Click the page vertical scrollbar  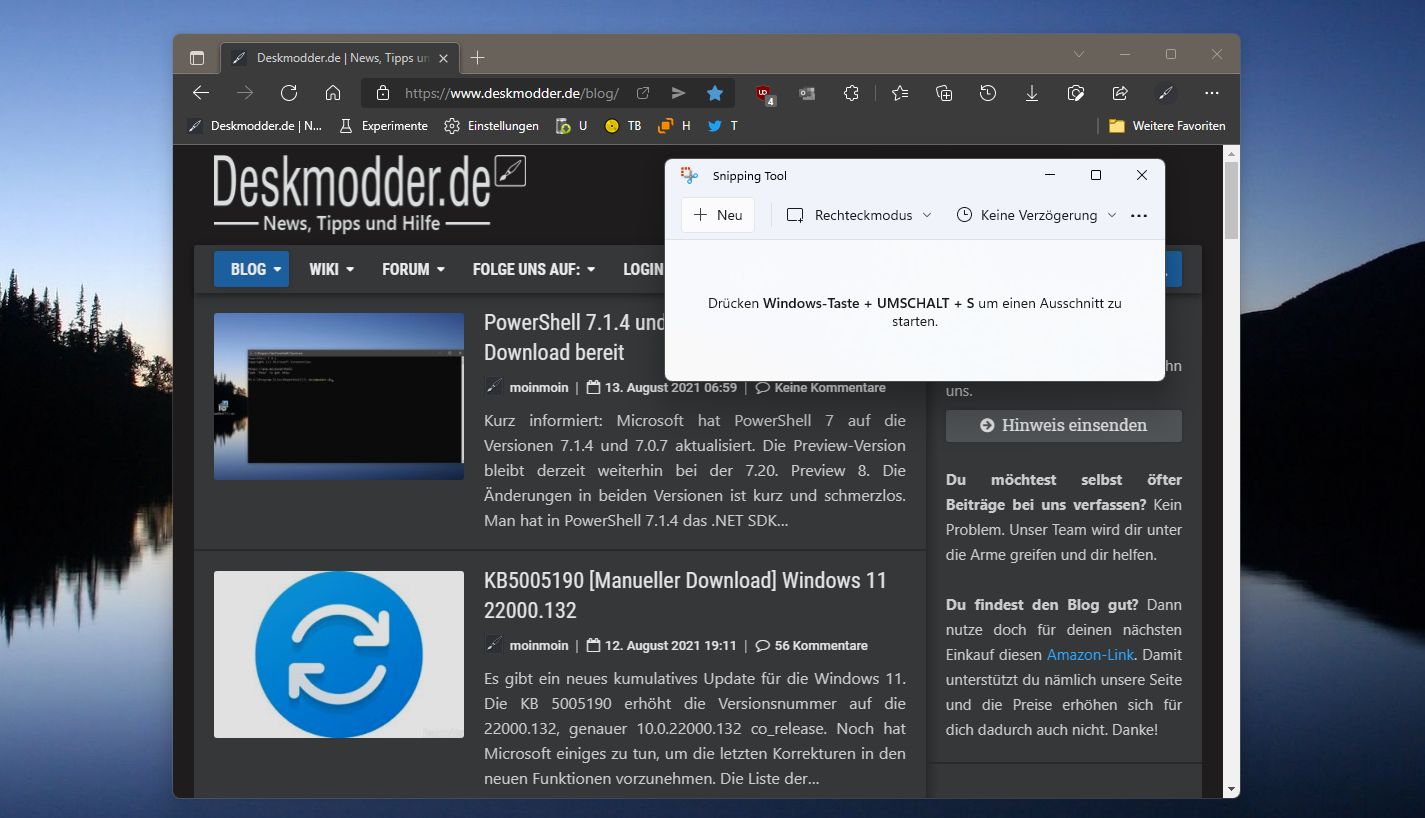pos(1232,199)
